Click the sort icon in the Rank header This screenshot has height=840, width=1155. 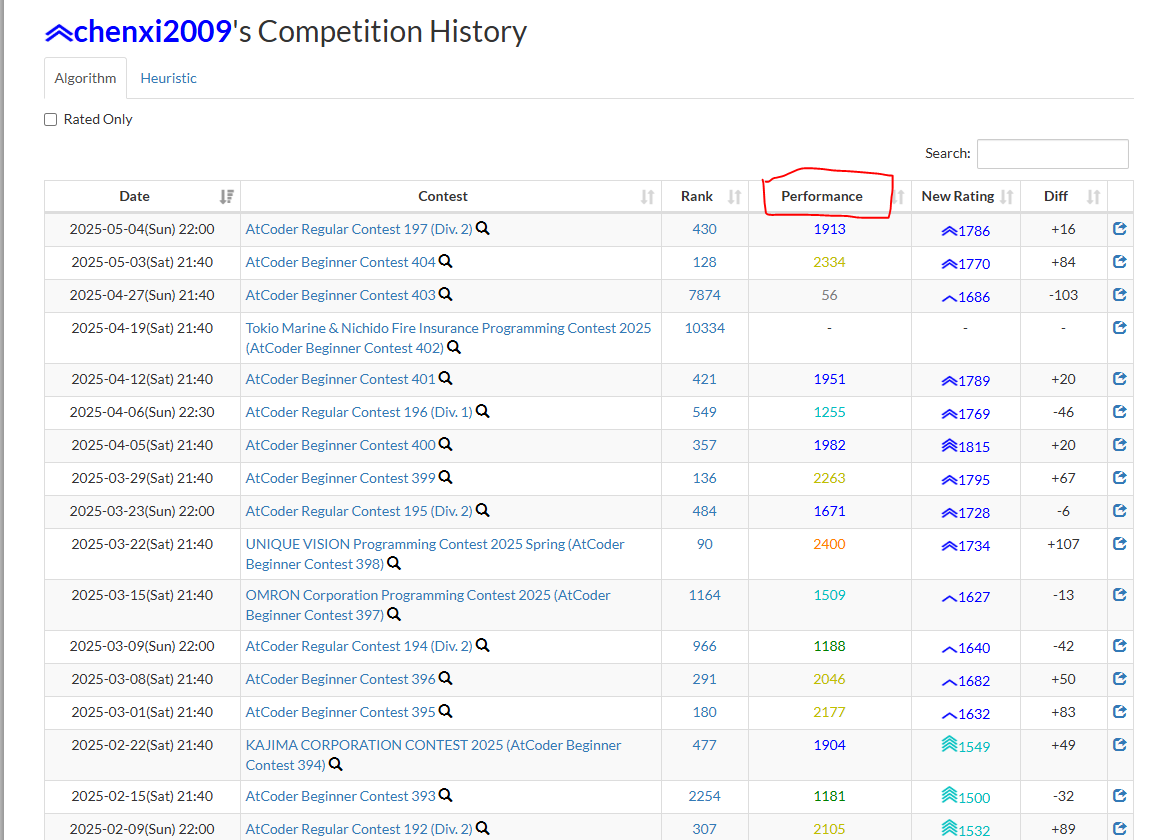click(734, 197)
